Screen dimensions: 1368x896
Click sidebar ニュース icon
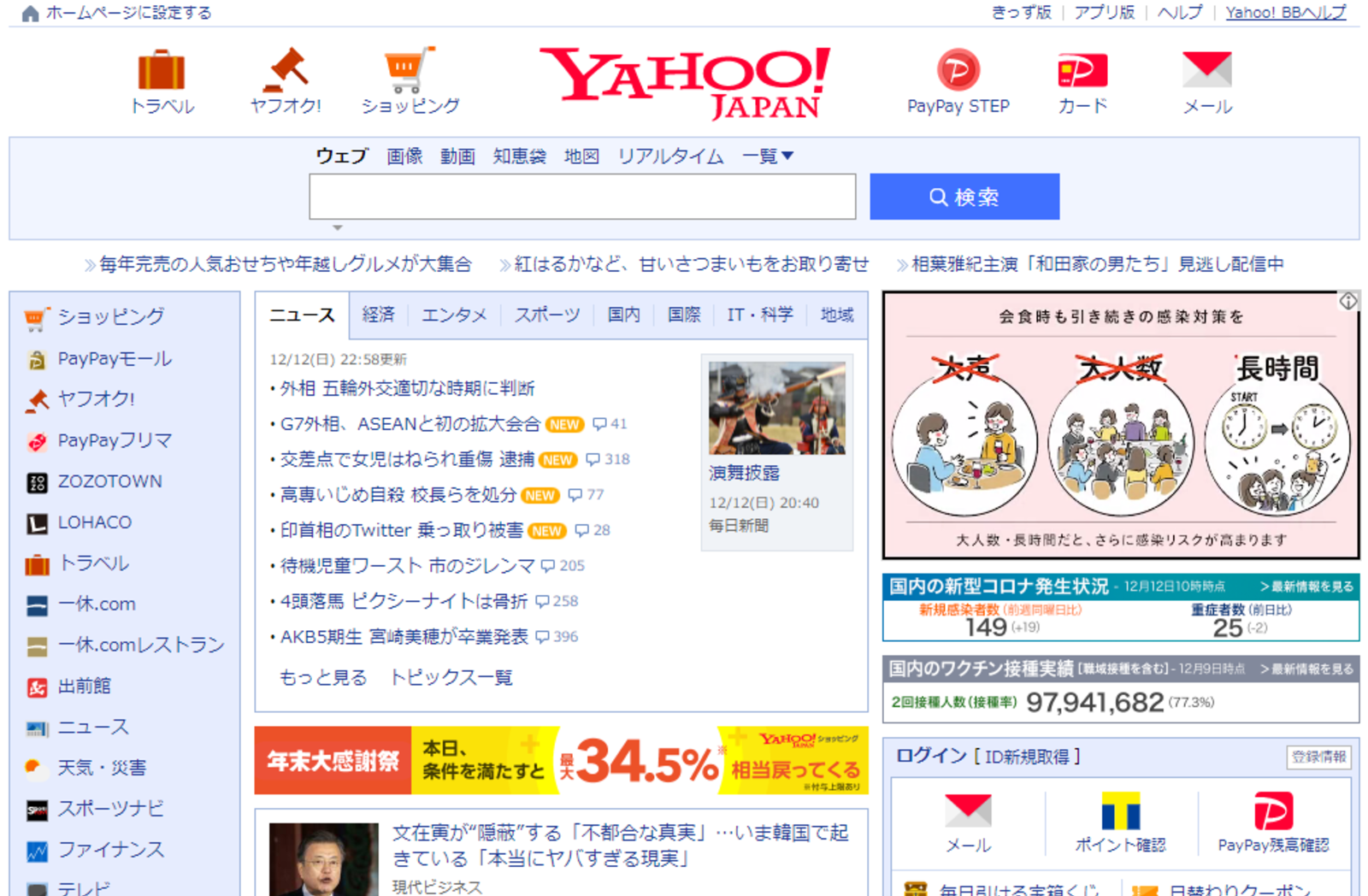(x=37, y=728)
